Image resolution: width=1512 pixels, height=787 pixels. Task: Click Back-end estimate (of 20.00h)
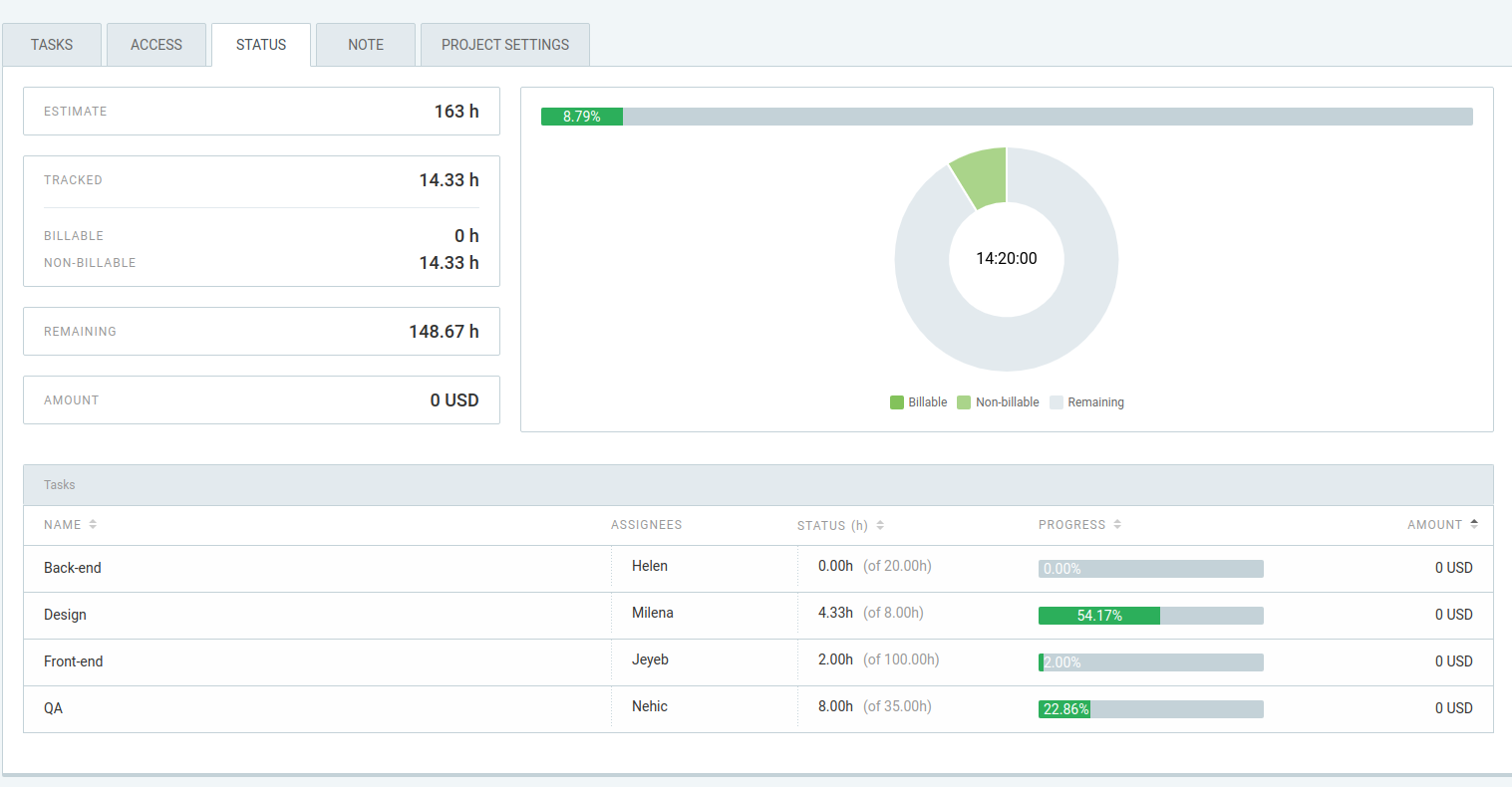(x=897, y=566)
